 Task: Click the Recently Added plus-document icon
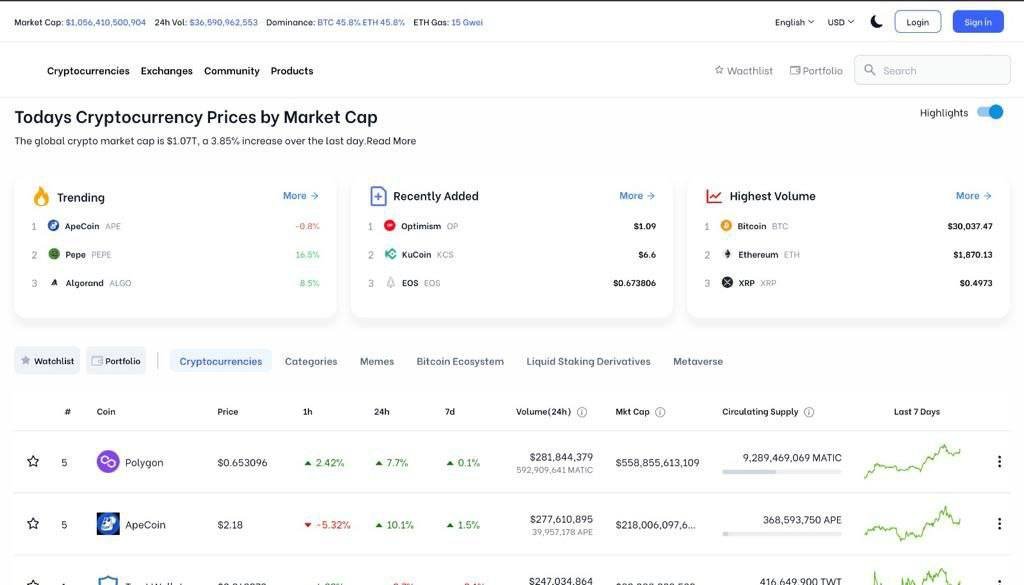[378, 196]
